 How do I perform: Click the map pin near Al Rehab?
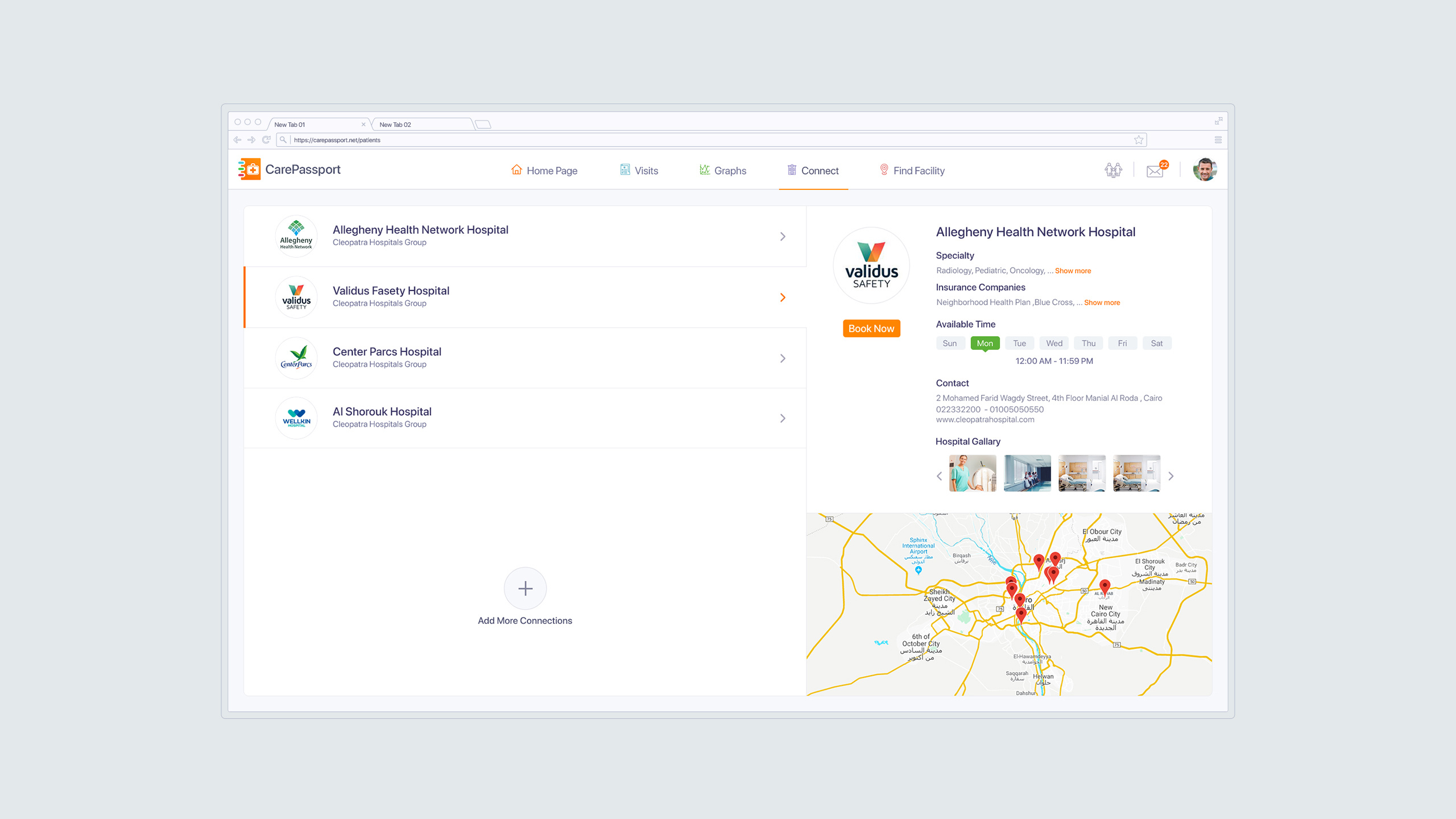coord(1105,587)
